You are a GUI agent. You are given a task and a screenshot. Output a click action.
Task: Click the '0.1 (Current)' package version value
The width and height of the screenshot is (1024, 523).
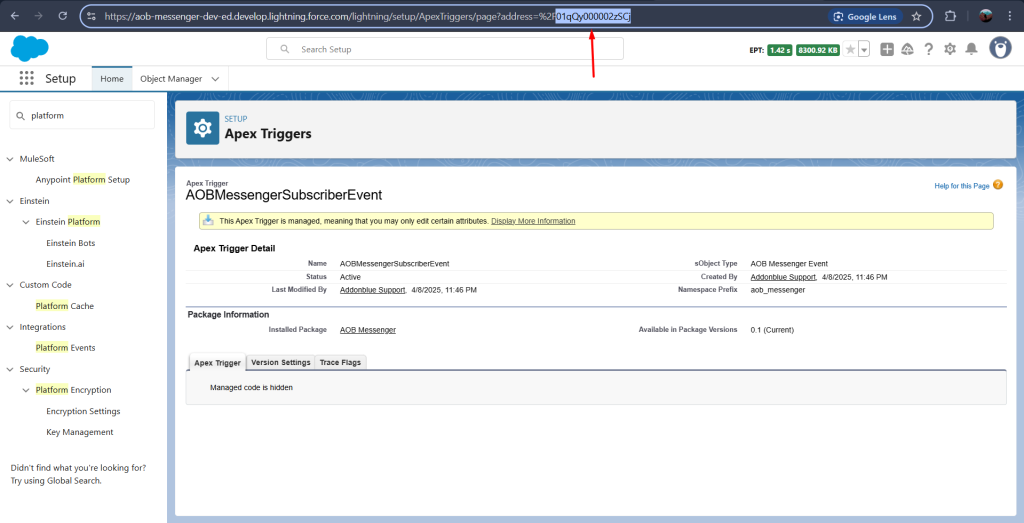(x=772, y=330)
